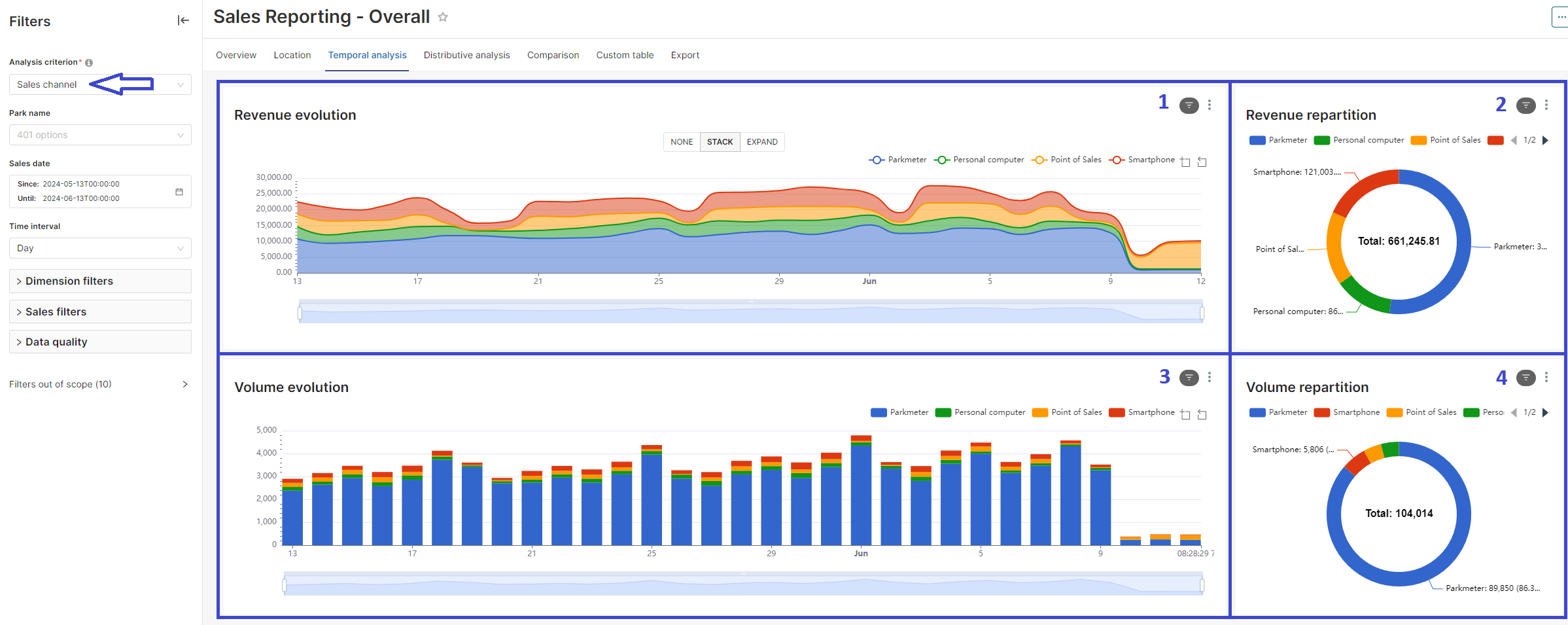Select all legend series in Revenue evolution

[1185, 162]
